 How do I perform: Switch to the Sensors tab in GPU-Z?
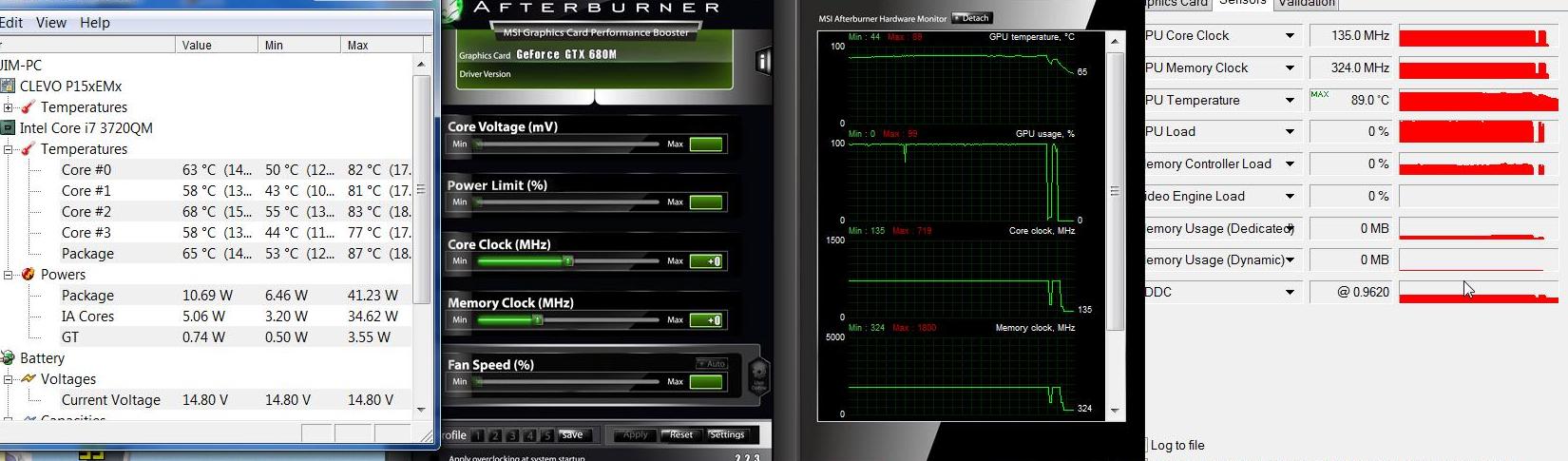pyautogui.click(x=1242, y=3)
